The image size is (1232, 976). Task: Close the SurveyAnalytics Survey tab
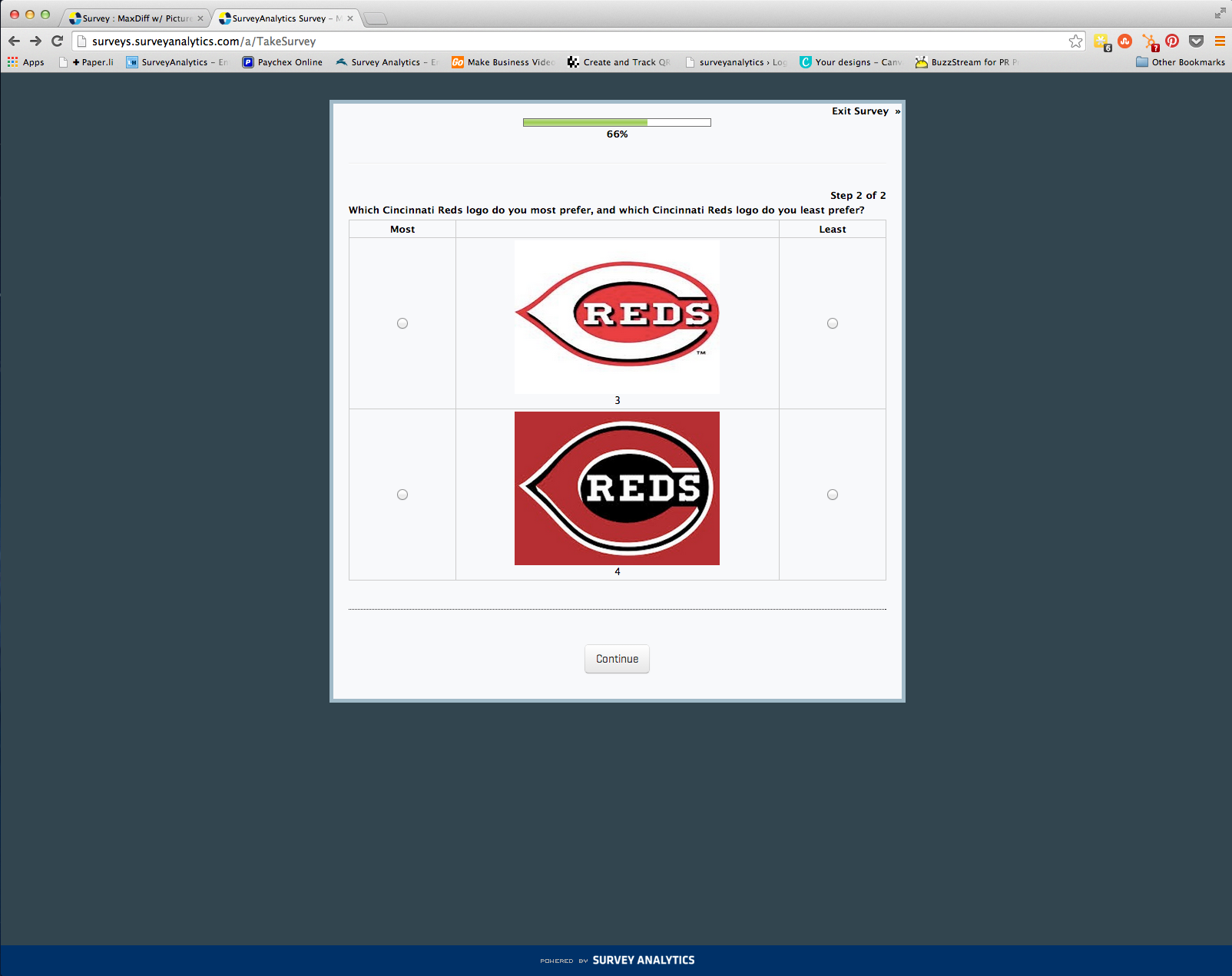[350, 18]
